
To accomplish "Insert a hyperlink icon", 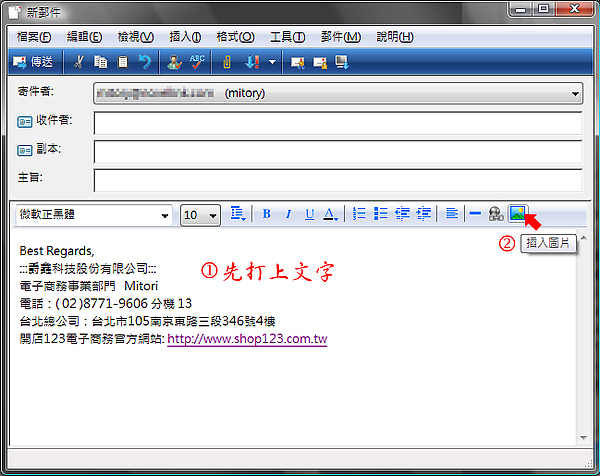I will click(x=496, y=214).
